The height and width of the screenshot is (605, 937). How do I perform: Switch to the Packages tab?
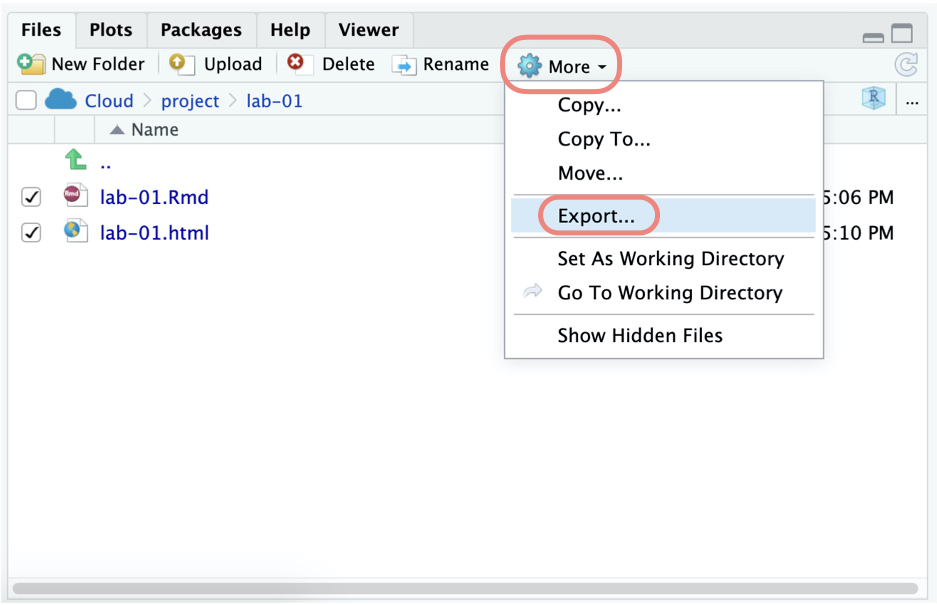click(201, 30)
